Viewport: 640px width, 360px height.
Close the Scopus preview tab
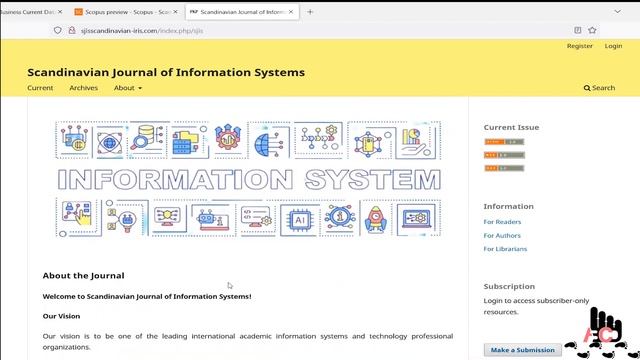[176, 12]
